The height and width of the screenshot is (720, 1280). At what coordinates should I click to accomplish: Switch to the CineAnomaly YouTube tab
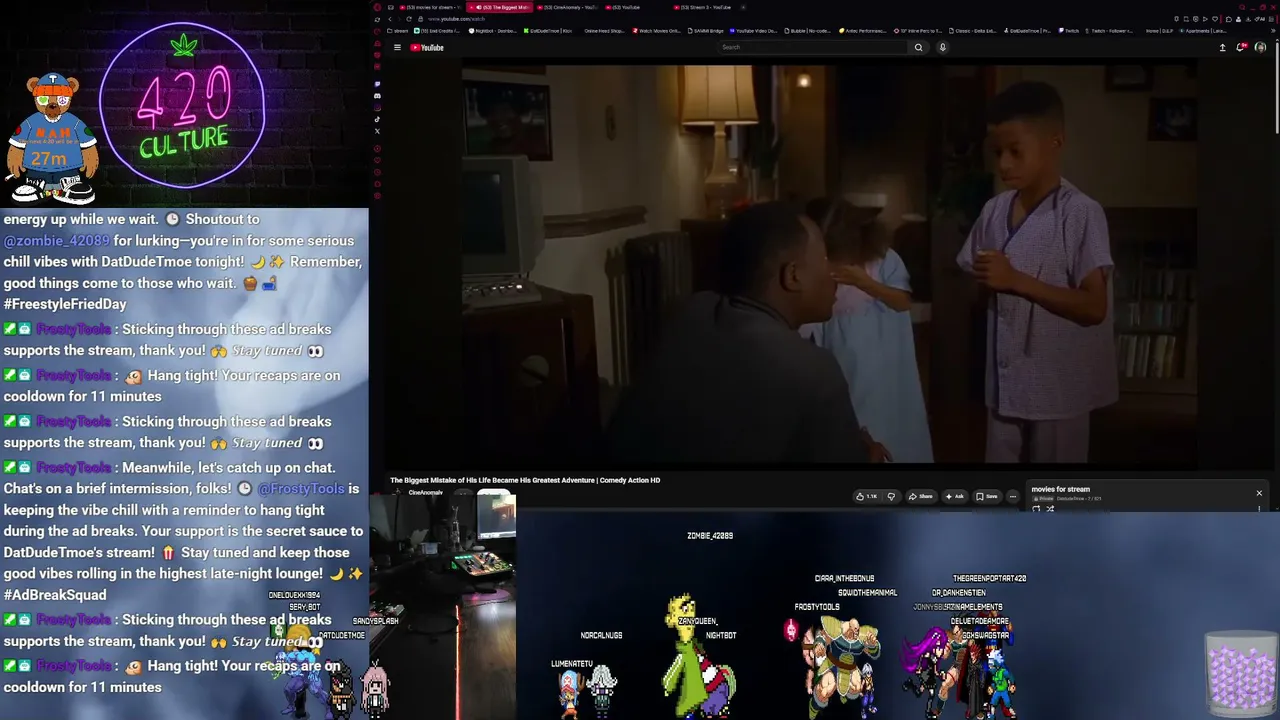pyautogui.click(x=567, y=7)
